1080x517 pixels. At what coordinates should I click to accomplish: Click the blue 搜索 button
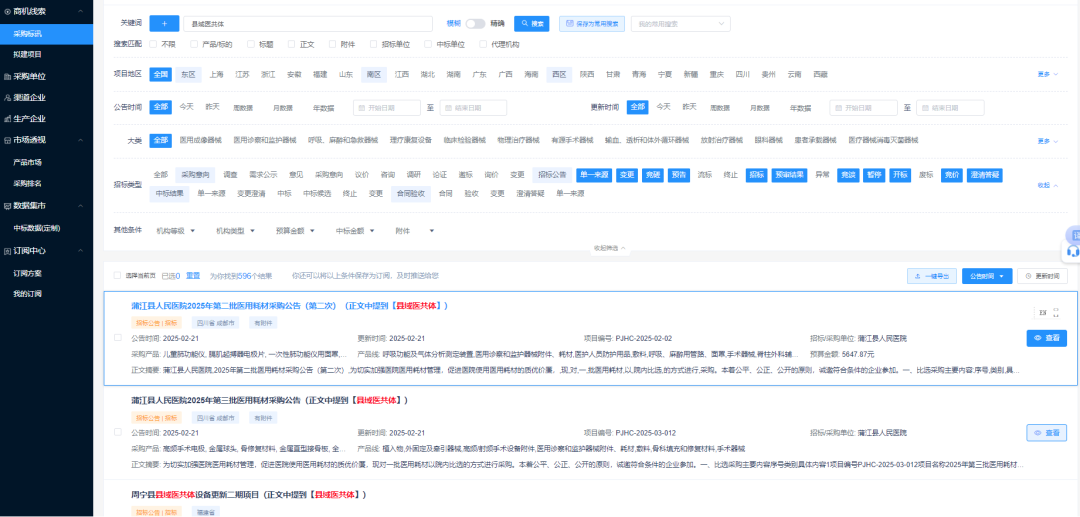(x=532, y=23)
